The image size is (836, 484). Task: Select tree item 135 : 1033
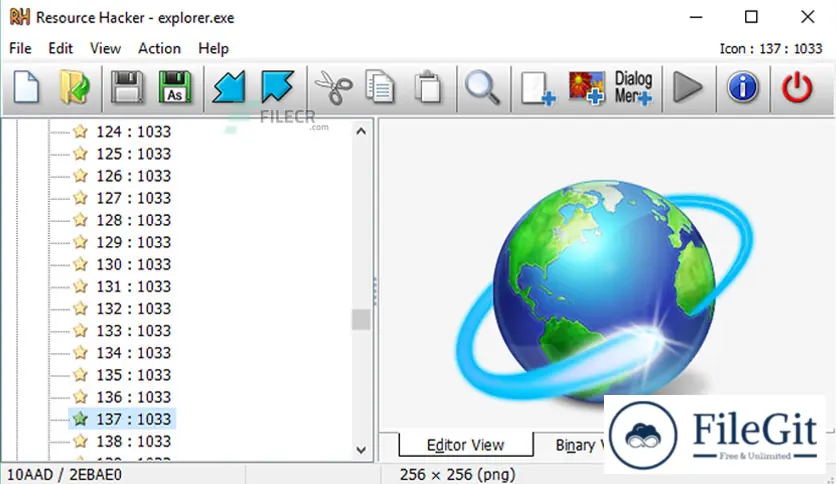pos(133,375)
